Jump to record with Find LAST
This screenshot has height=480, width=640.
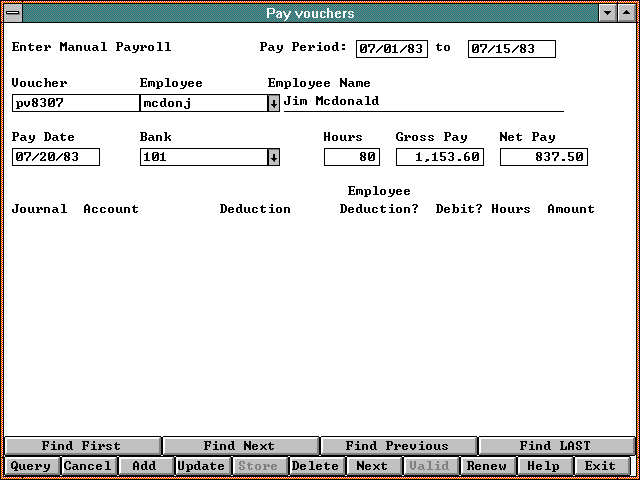click(x=555, y=446)
